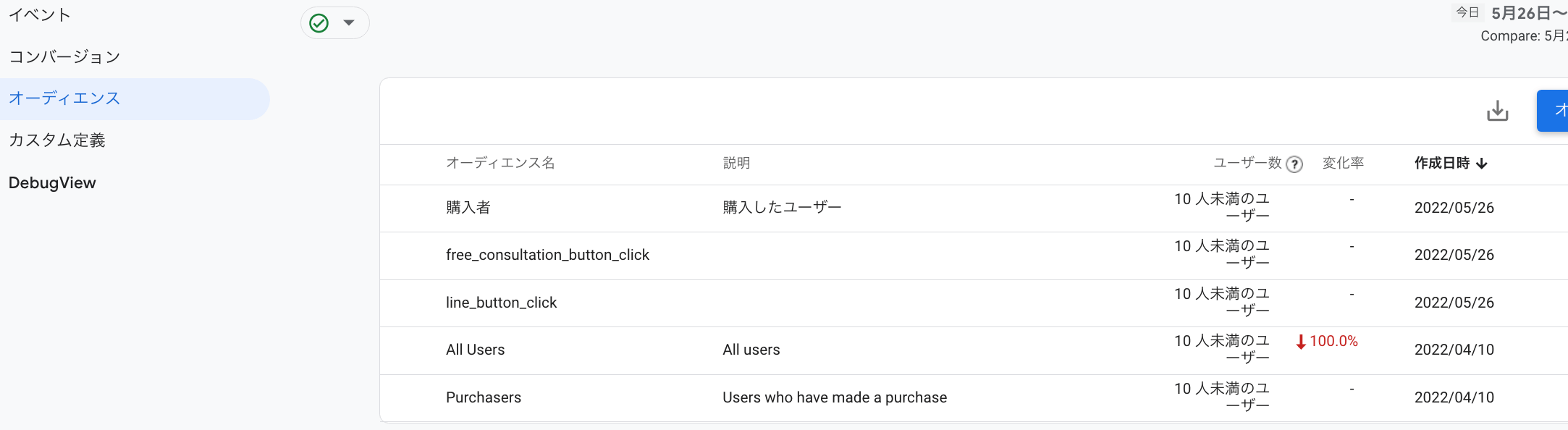The image size is (1568, 430).
Task: Open the date range picker 5月26日
Action: point(1527,14)
